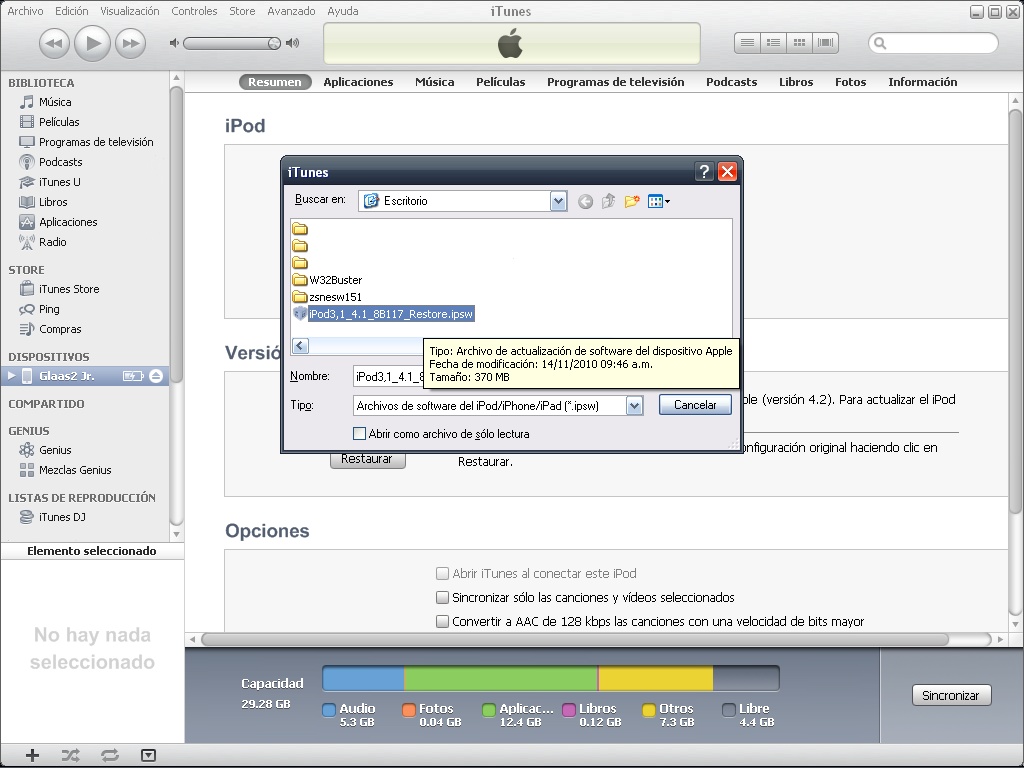Switch to song list view
This screenshot has height=768, width=1024.
(747, 43)
